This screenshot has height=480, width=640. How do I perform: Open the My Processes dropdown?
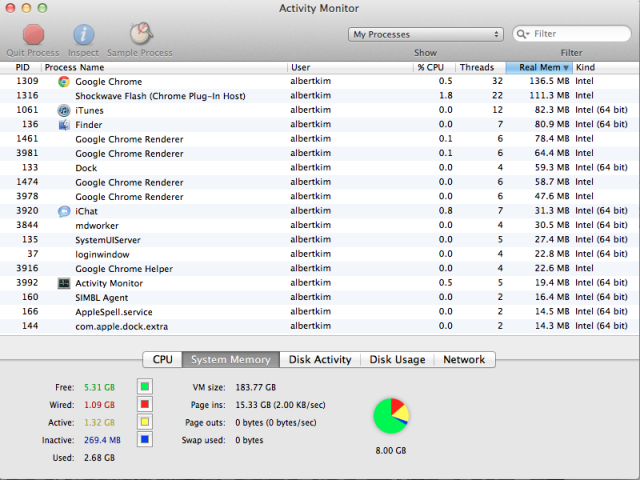[x=425, y=34]
